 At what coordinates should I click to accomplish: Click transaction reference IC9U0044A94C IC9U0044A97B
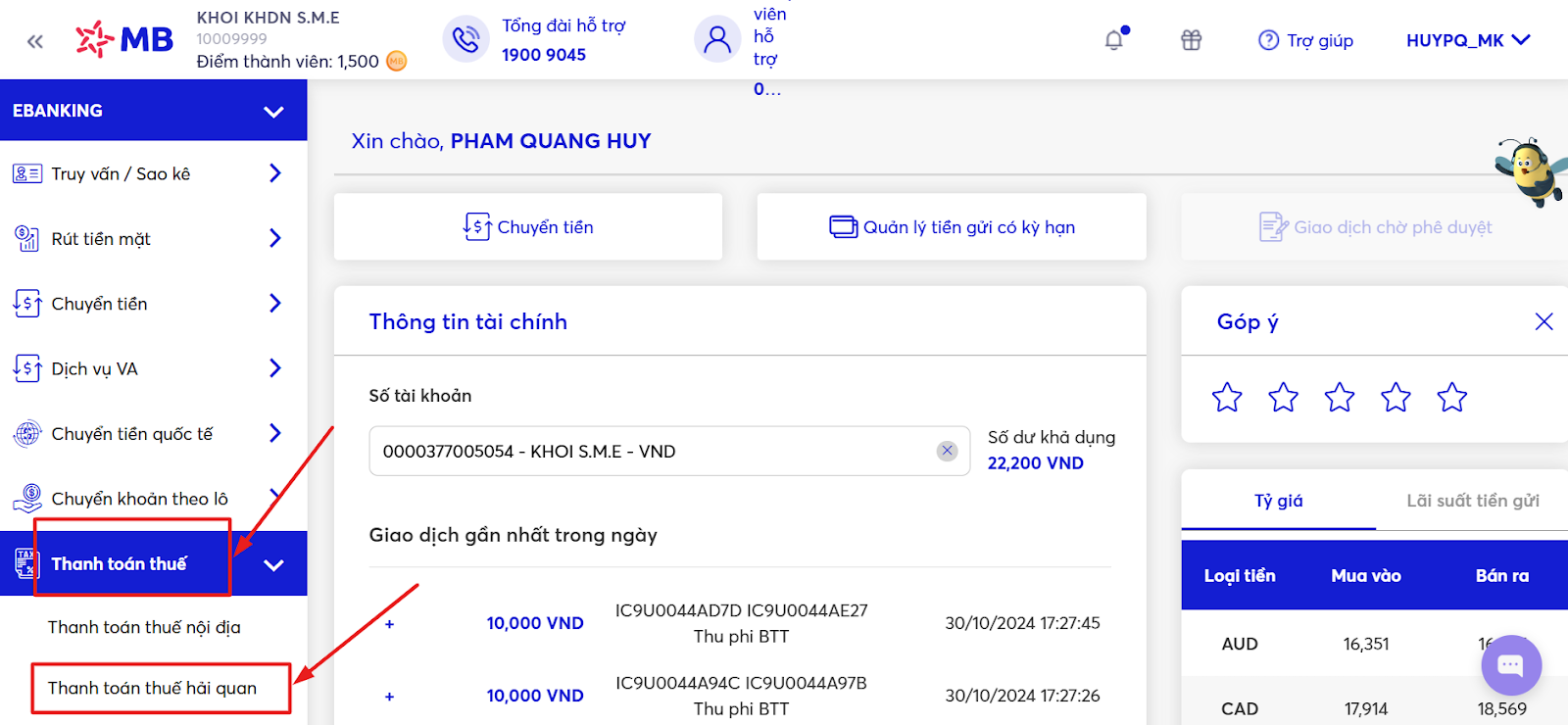pos(742,683)
